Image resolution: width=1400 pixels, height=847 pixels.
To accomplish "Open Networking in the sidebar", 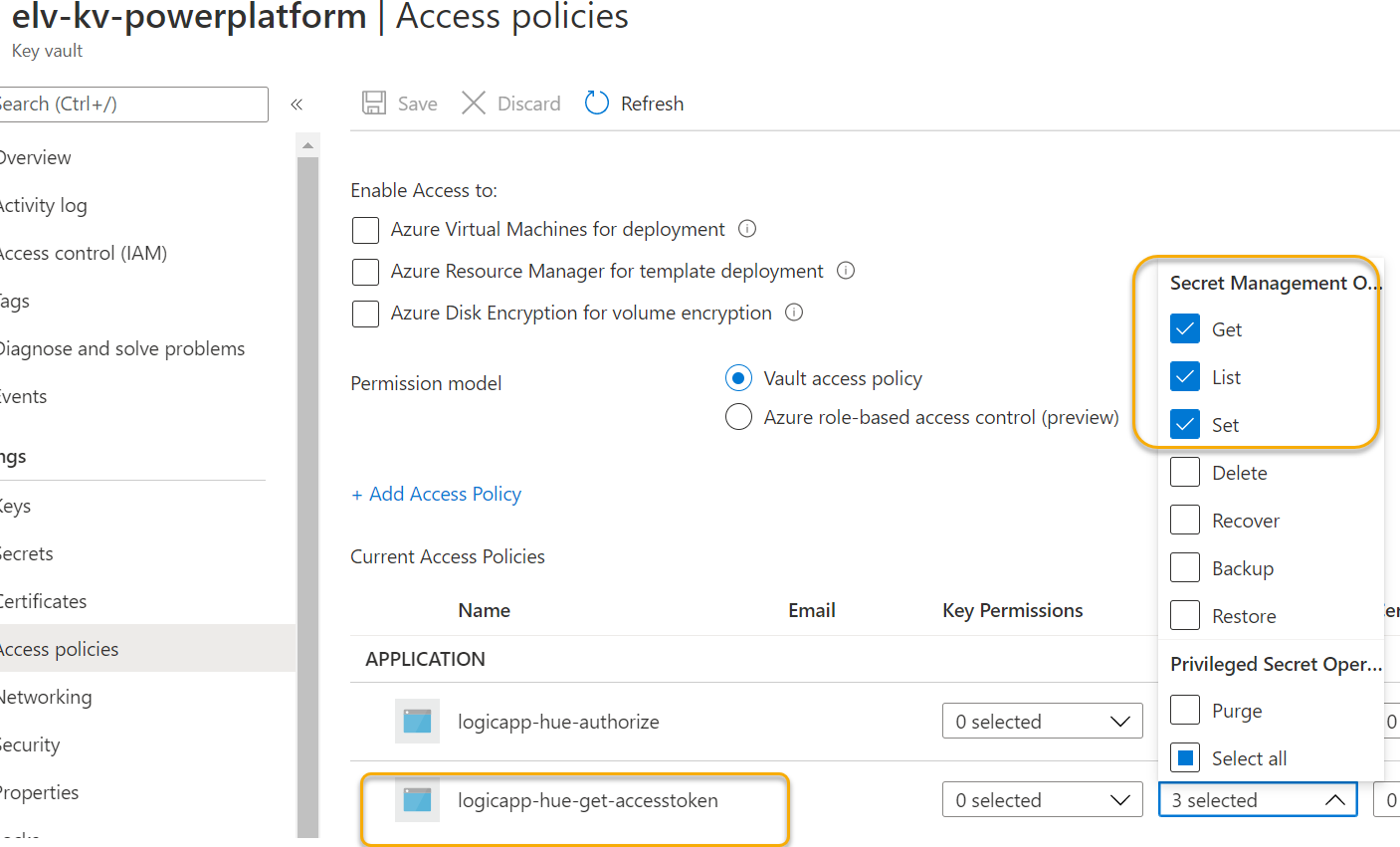I will tap(46, 697).
